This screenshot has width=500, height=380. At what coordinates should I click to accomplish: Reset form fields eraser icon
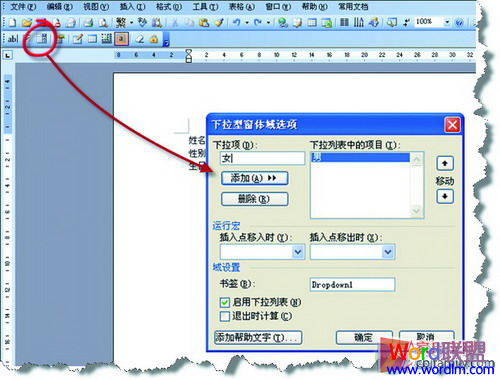pos(139,39)
